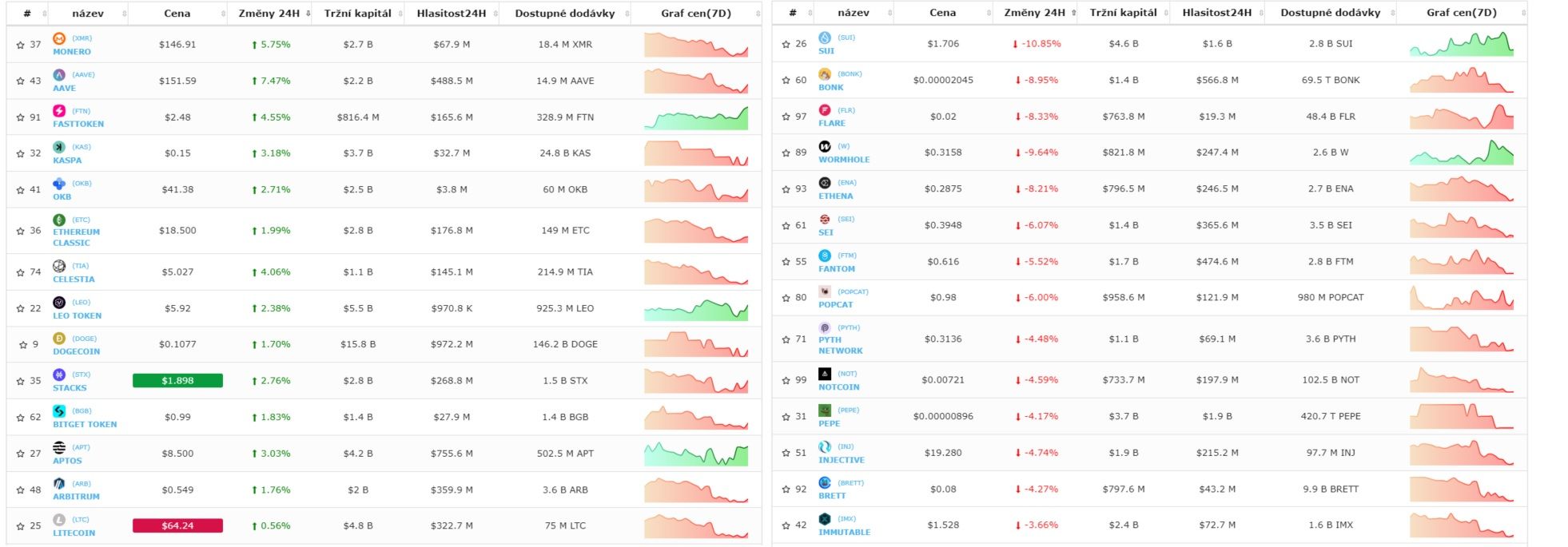Sort right table by Tržní kapitál
Viewport: 1568px width, 547px height.
pos(1123,13)
